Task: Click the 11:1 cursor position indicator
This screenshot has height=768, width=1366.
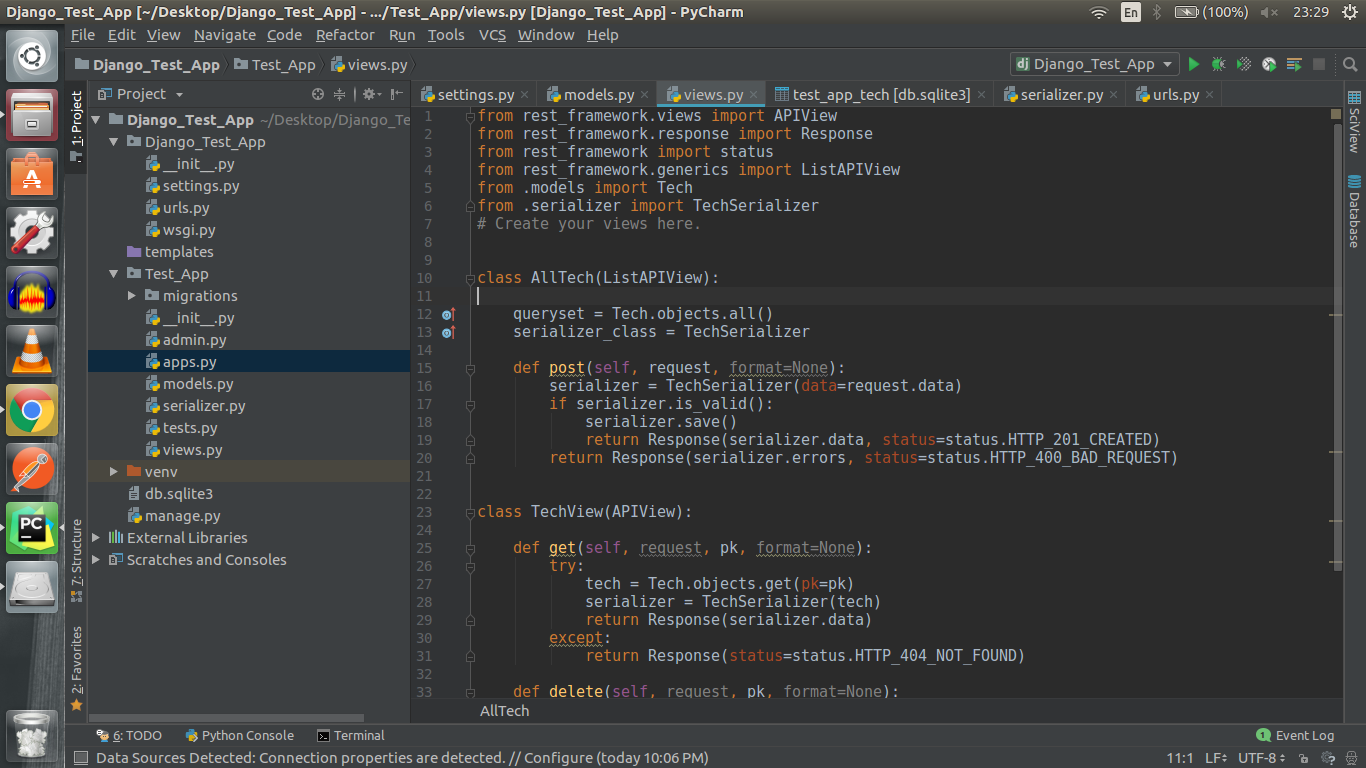Action: [1180, 758]
